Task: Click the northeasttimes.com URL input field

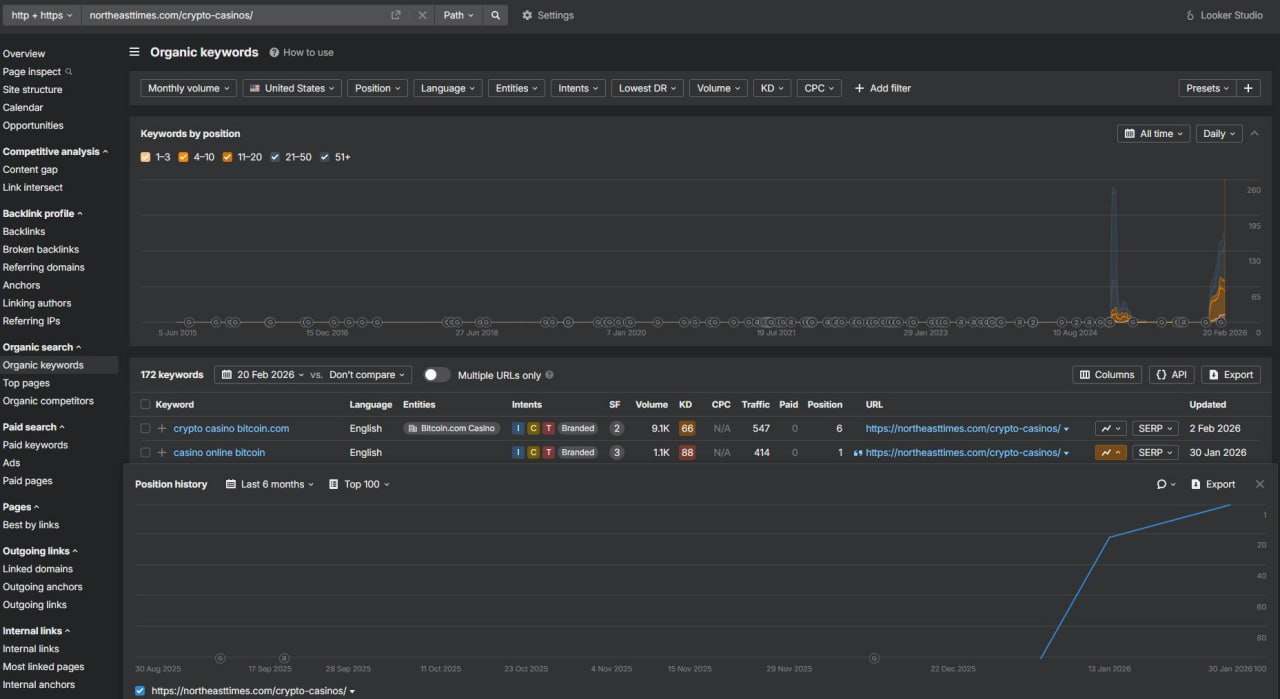Action: (235, 15)
